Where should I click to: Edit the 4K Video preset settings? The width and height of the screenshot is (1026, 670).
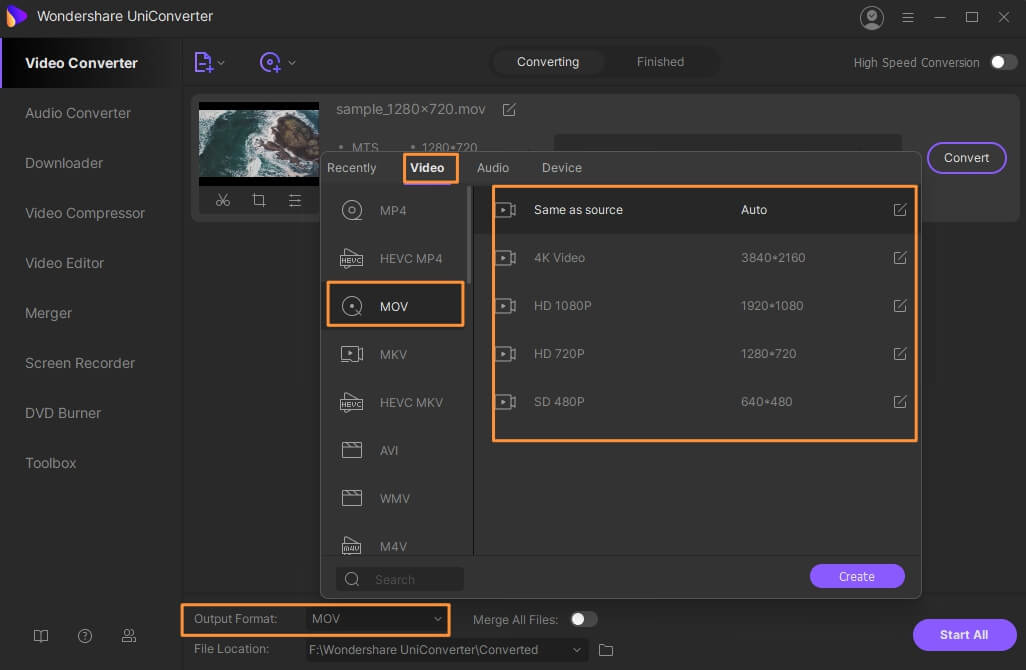point(900,258)
